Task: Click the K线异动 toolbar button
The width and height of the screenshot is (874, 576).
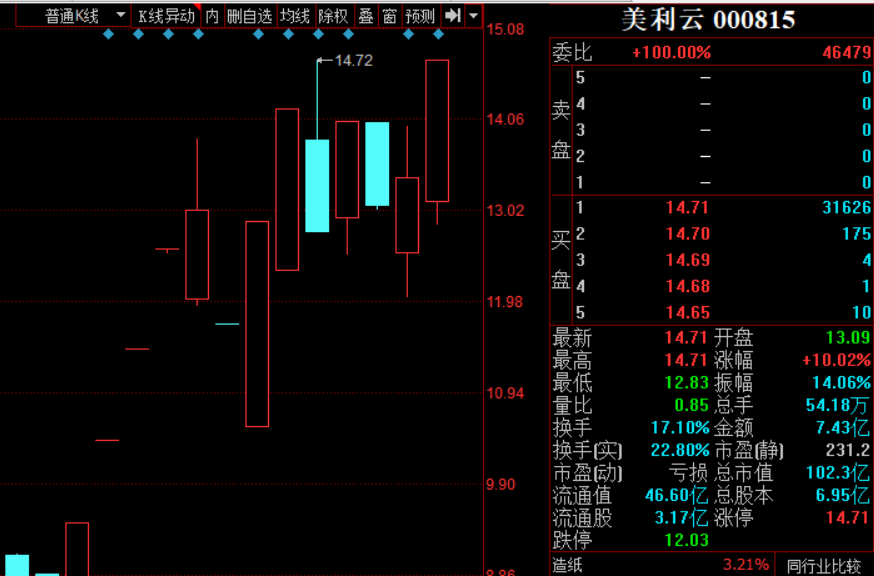Action: (166, 16)
